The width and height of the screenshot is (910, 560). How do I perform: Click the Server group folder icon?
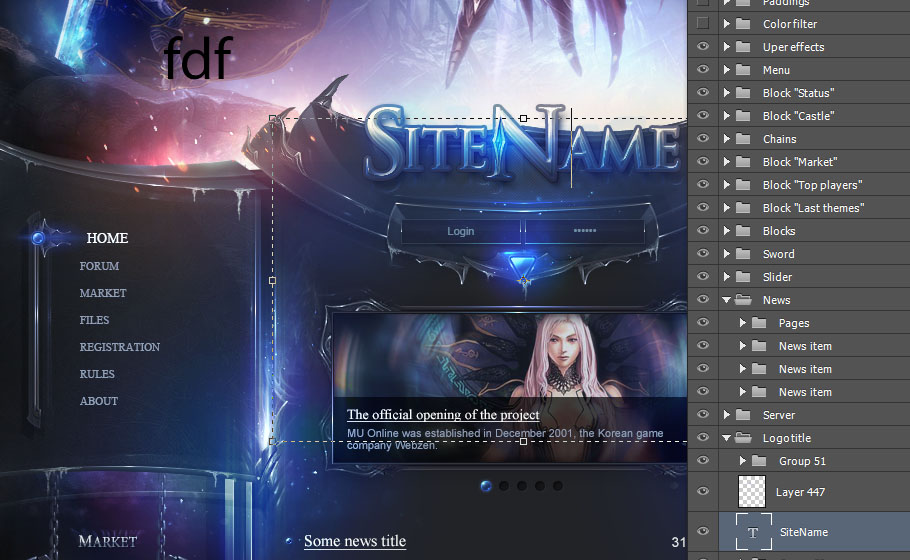(x=743, y=415)
